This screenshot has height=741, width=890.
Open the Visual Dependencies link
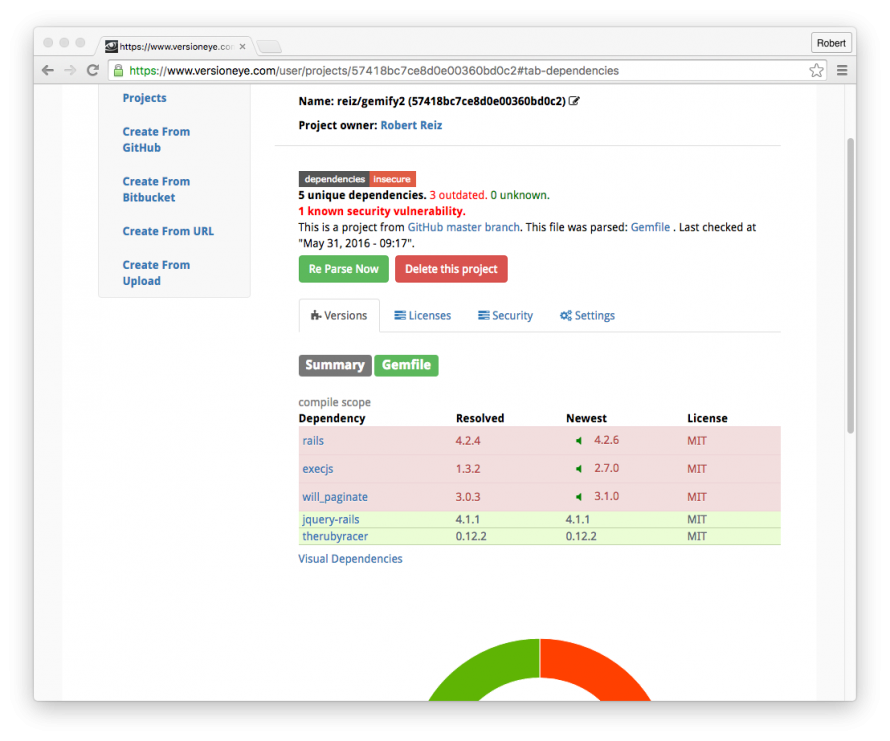(350, 559)
